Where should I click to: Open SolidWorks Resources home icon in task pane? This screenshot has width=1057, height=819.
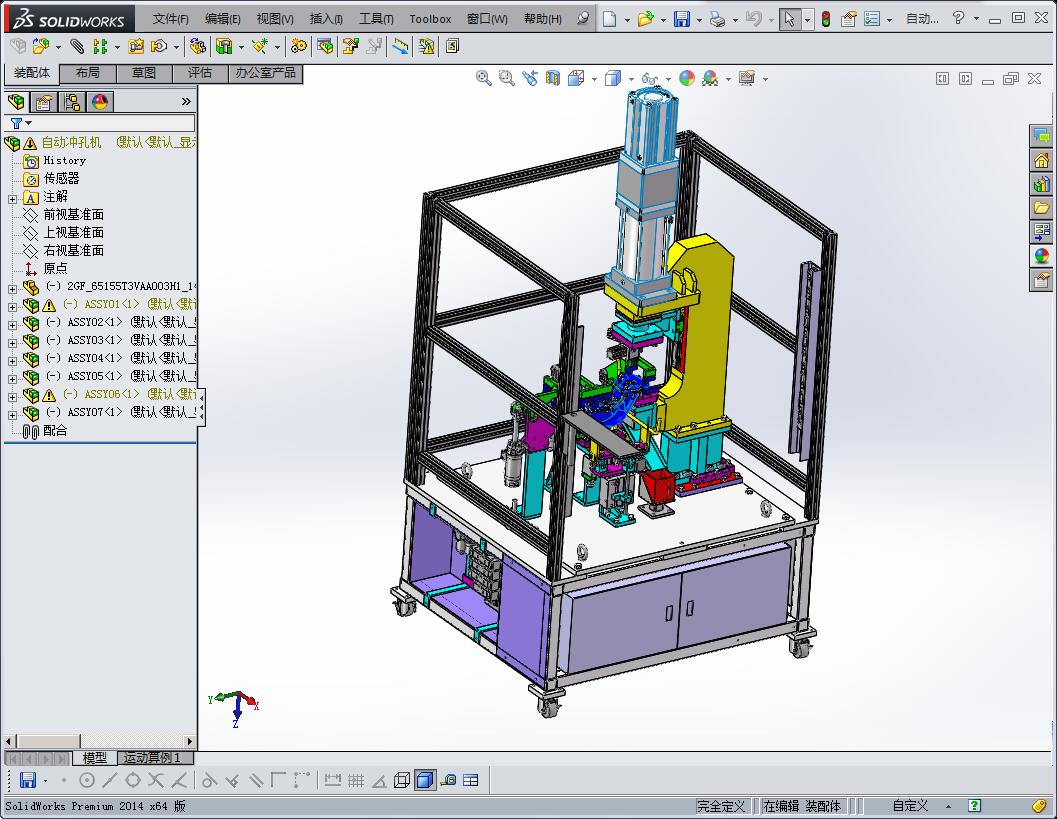coord(1041,160)
